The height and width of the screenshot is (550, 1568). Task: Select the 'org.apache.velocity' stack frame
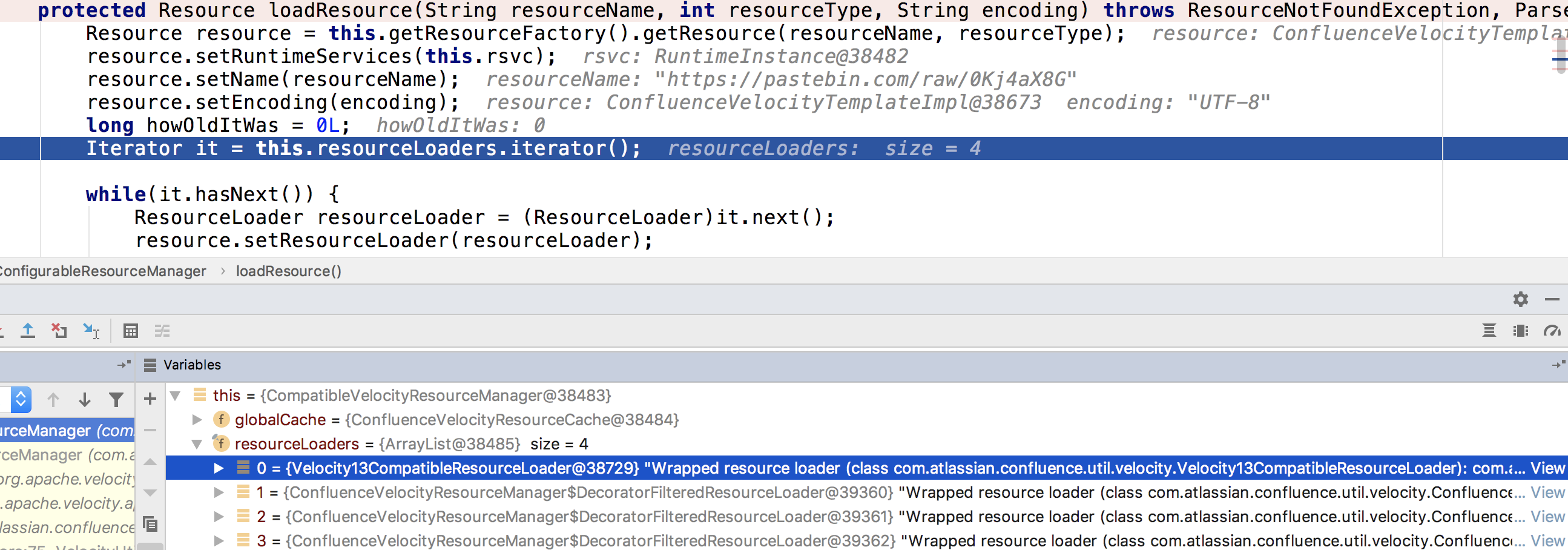[x=67, y=479]
